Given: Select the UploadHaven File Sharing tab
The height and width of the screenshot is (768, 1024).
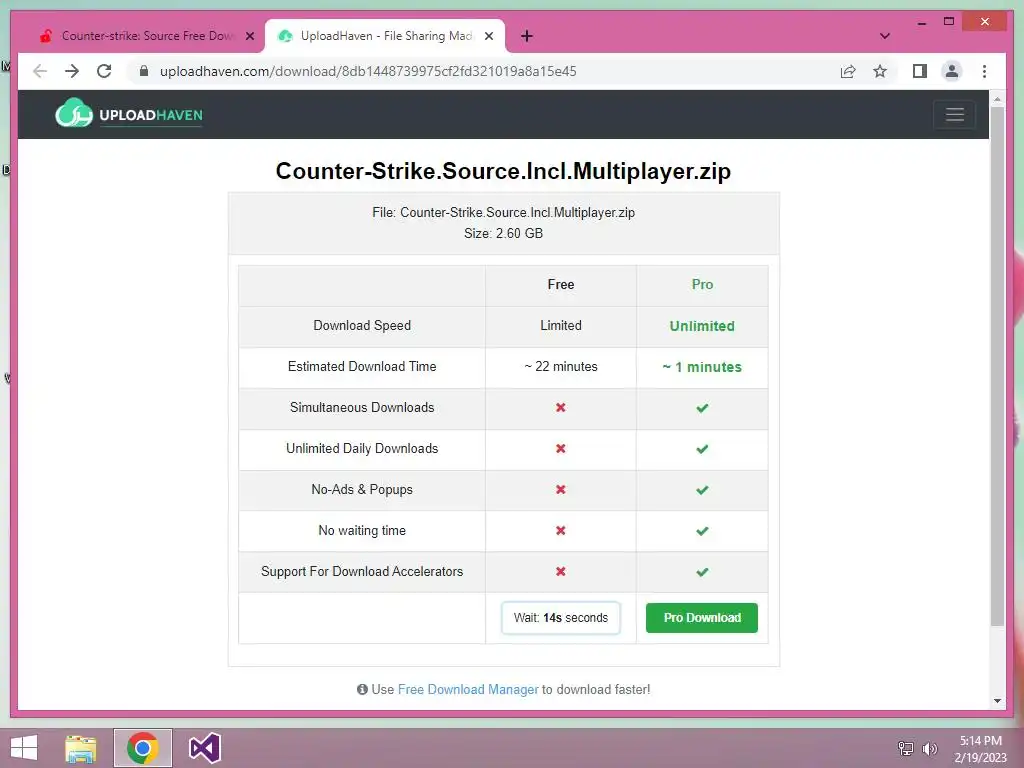Looking at the screenshot, I should tap(385, 36).
